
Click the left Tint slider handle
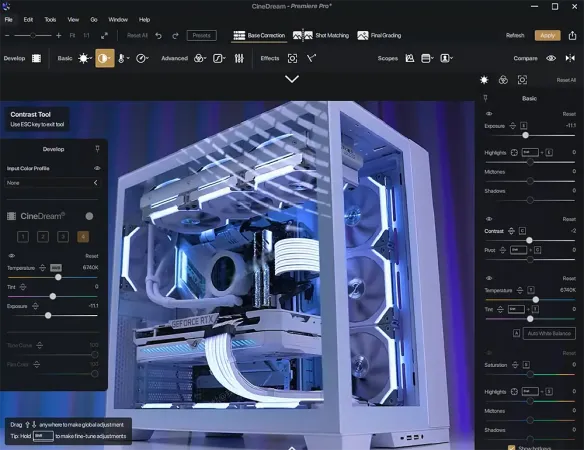53,296
